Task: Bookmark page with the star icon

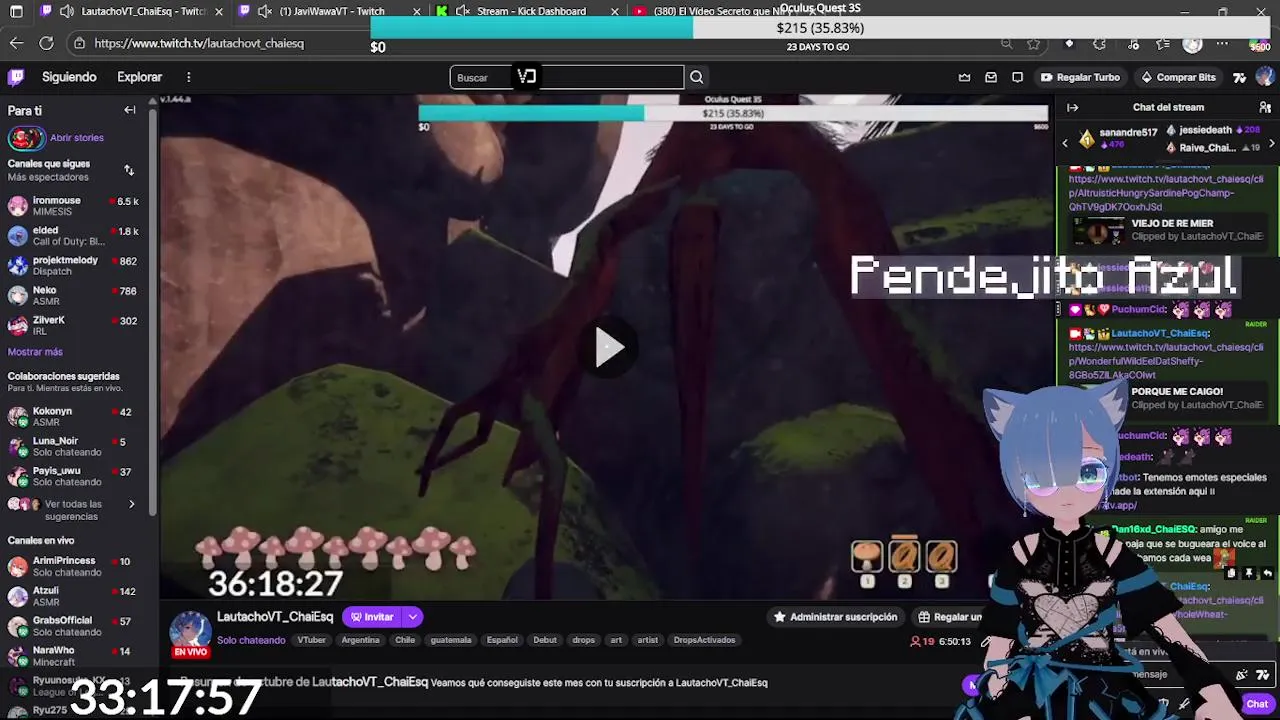Action: 1034,43
